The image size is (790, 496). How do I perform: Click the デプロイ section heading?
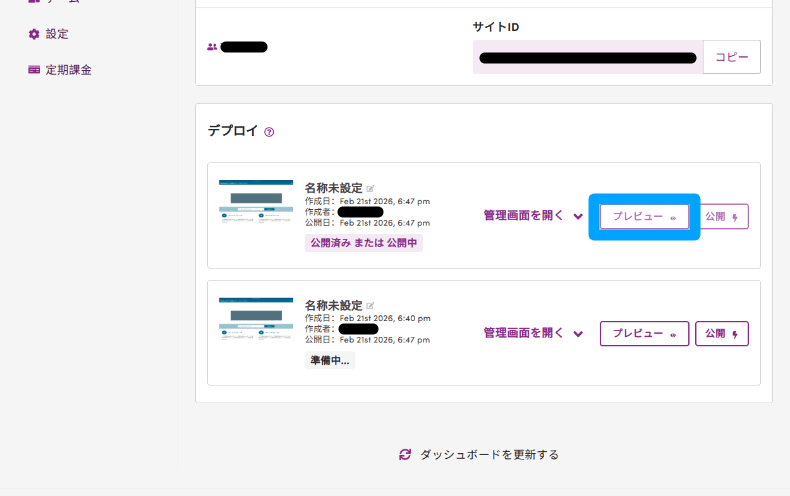[x=233, y=131]
